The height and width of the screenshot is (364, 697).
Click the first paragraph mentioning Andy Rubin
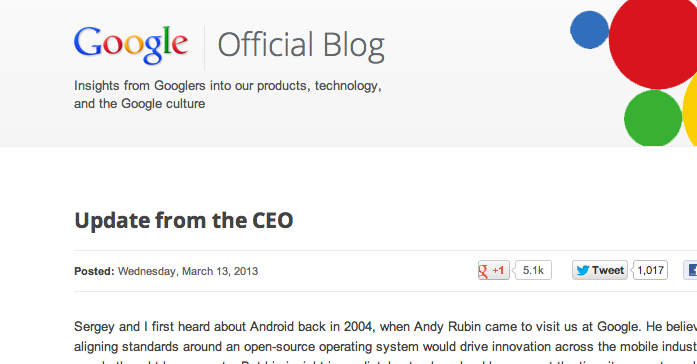(385, 327)
